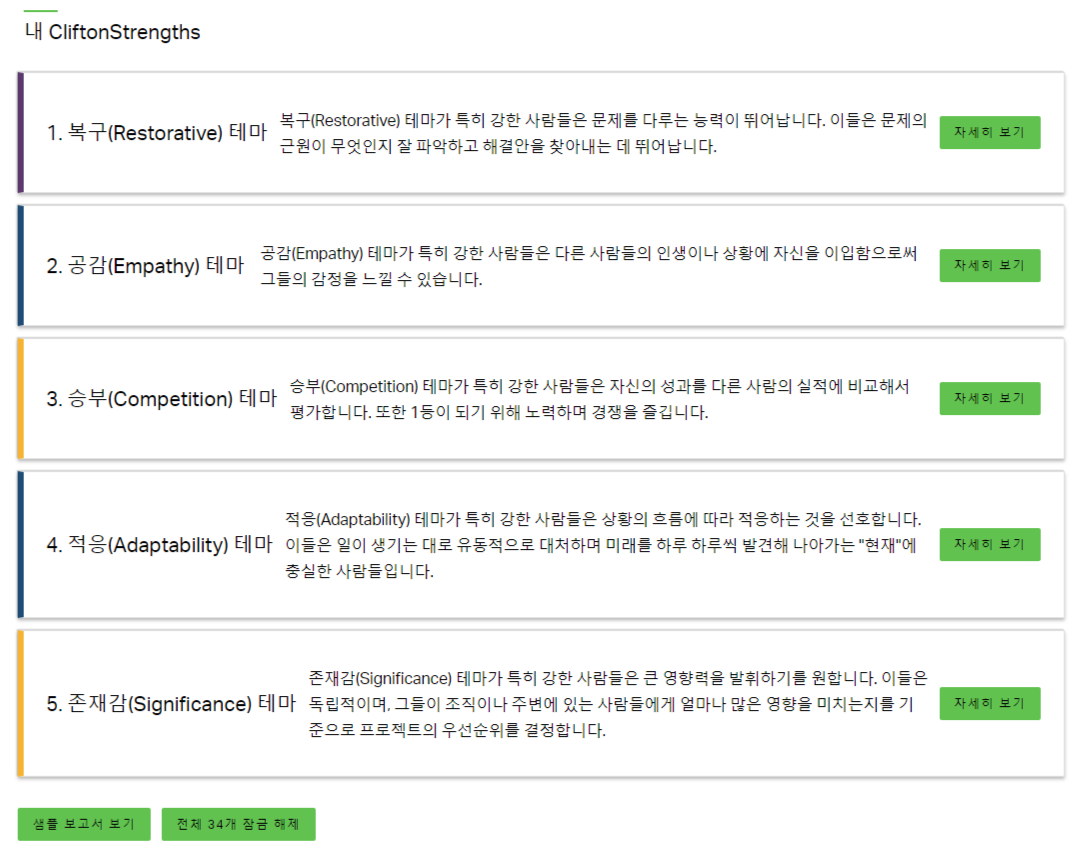
Task: Open details for the 승부(Competition) theme
Action: coord(989,398)
